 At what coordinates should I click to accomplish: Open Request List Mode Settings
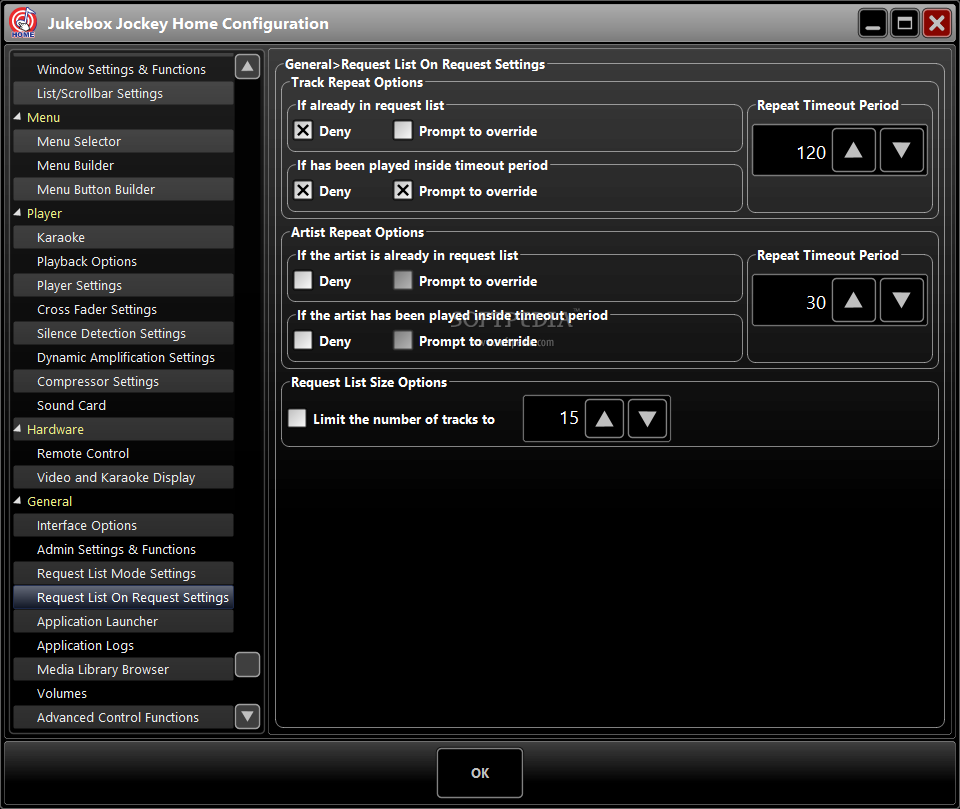point(123,573)
